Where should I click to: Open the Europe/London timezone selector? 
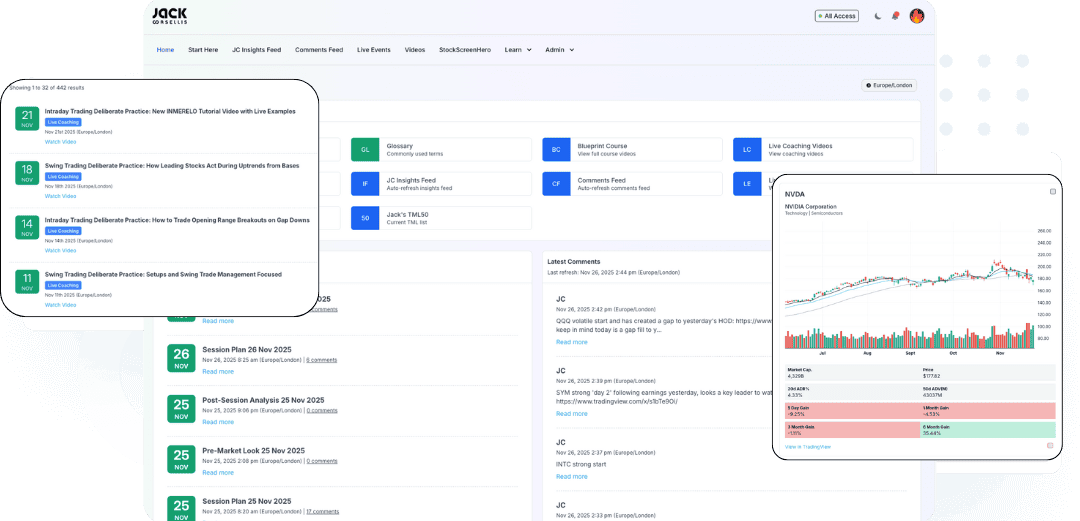click(889, 85)
